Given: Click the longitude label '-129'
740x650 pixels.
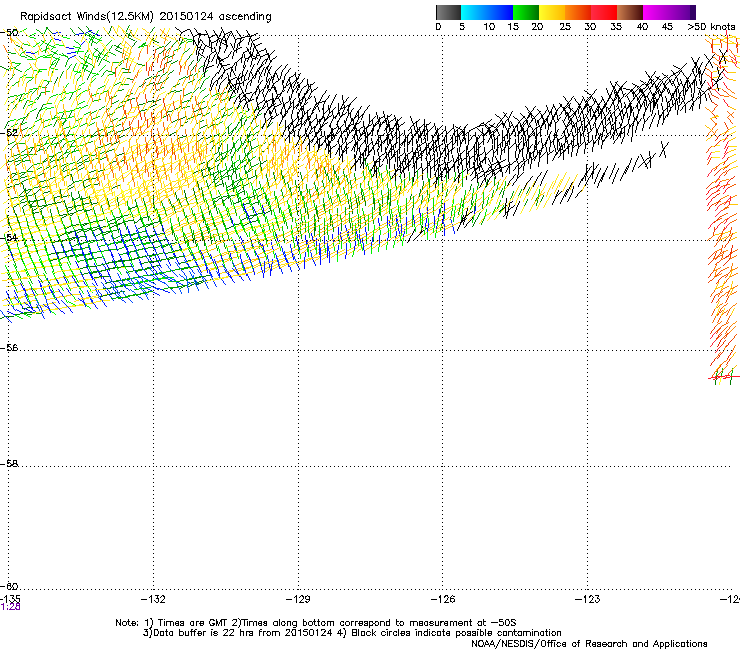Looking at the screenshot, I should (298, 599).
